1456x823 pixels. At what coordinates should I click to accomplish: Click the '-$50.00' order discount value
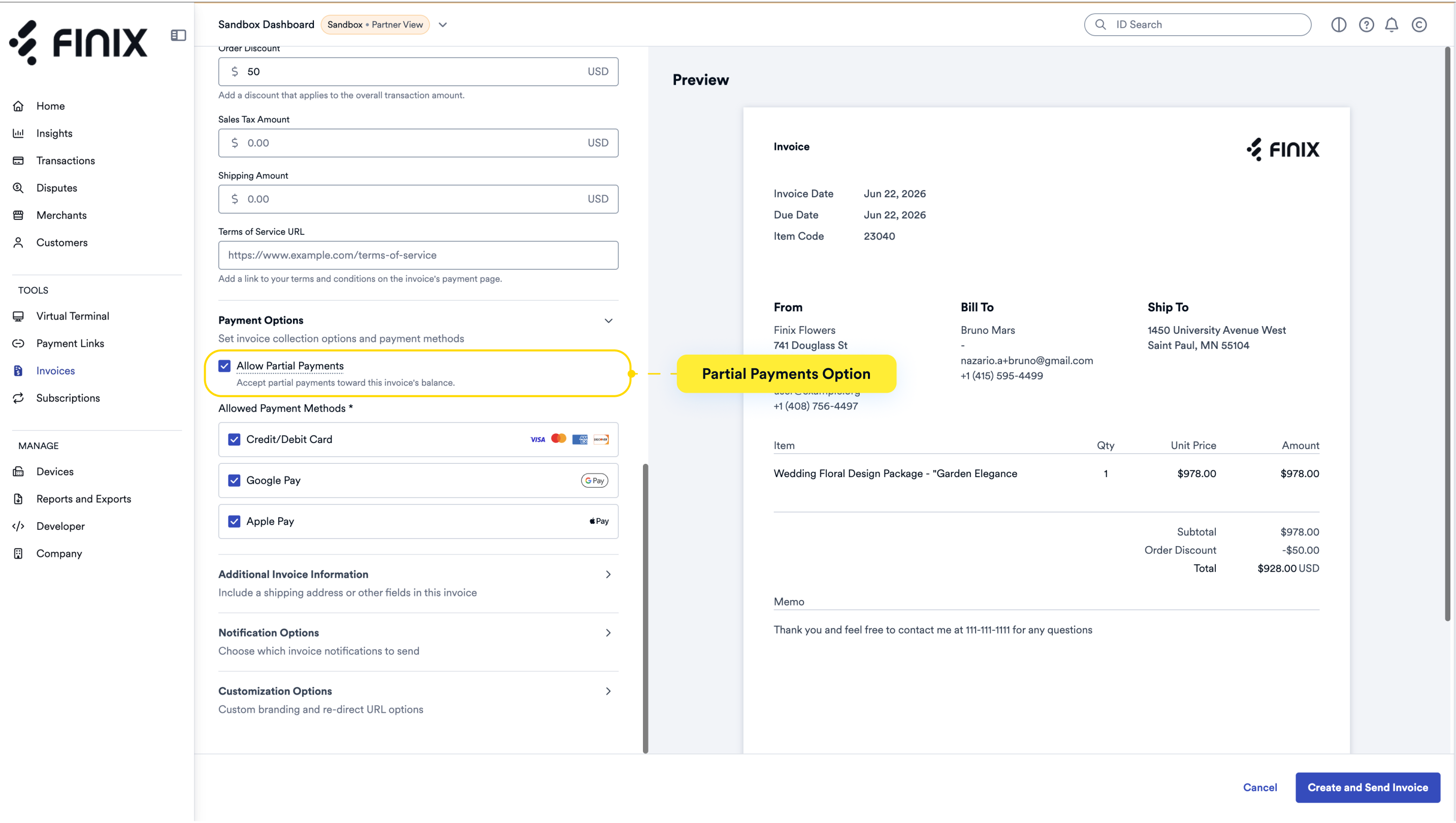1300,550
